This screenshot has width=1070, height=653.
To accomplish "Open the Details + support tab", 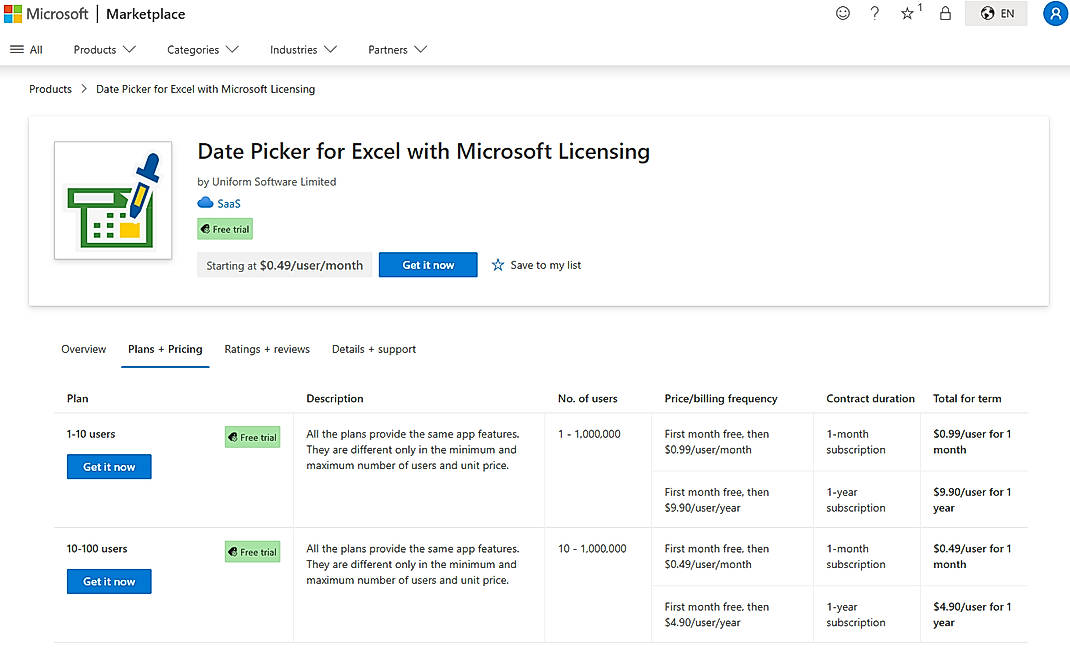I will click(x=374, y=349).
